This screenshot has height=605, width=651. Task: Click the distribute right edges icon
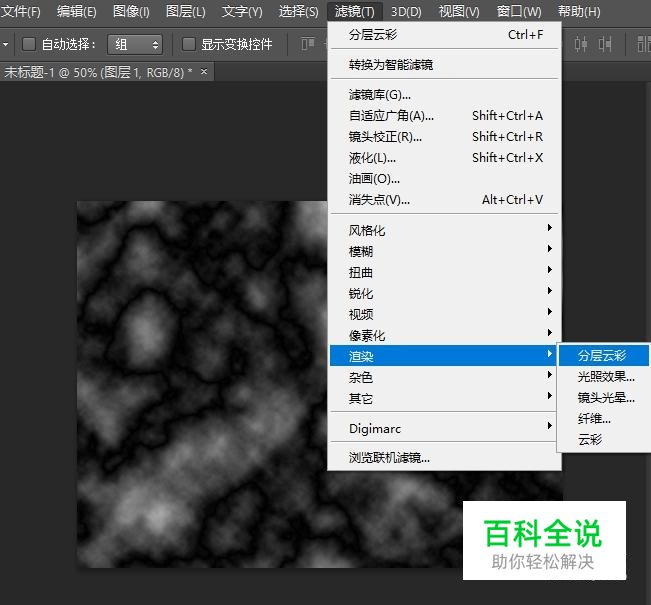coord(605,44)
